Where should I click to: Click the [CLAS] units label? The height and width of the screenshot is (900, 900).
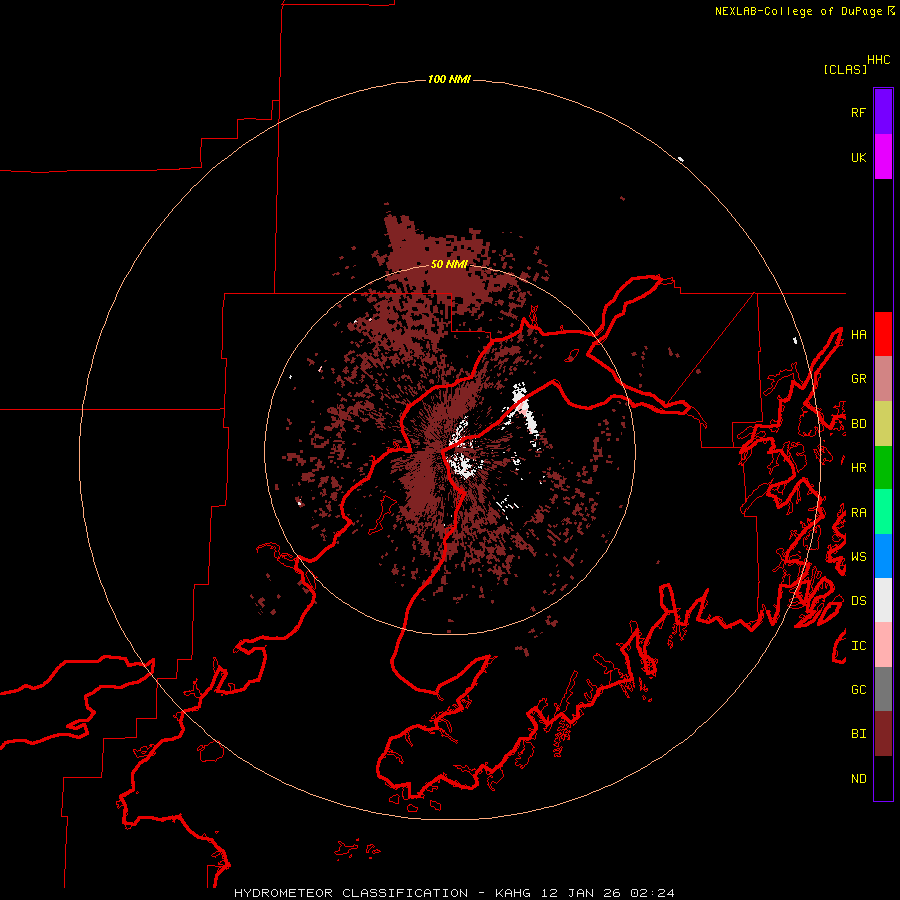point(845,69)
